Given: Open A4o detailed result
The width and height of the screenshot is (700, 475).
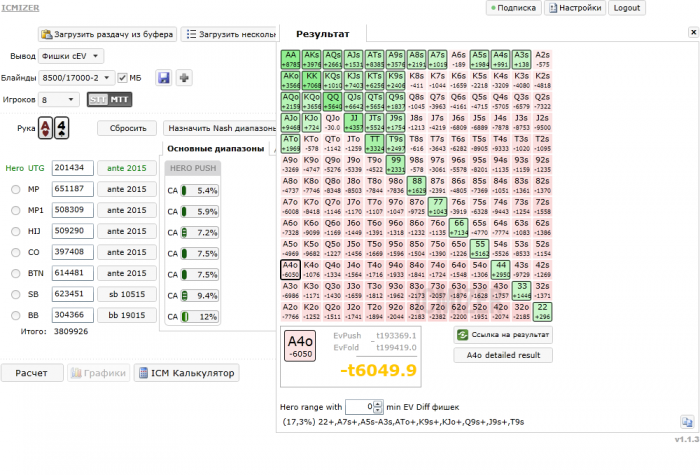Looking at the screenshot, I should (503, 355).
